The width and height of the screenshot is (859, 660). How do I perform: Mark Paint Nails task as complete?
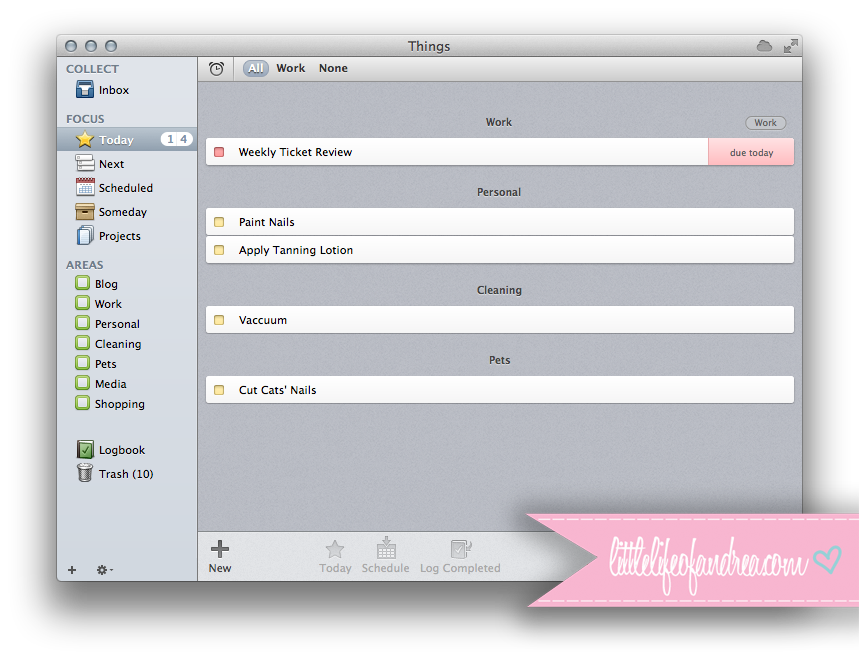[x=219, y=222]
